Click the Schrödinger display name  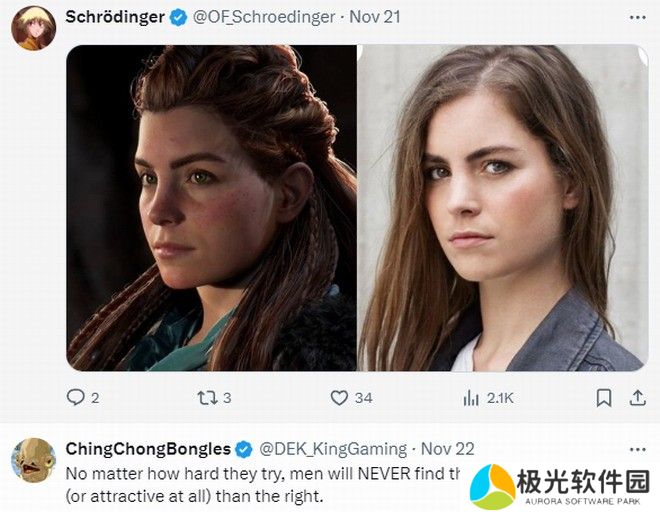pos(114,16)
